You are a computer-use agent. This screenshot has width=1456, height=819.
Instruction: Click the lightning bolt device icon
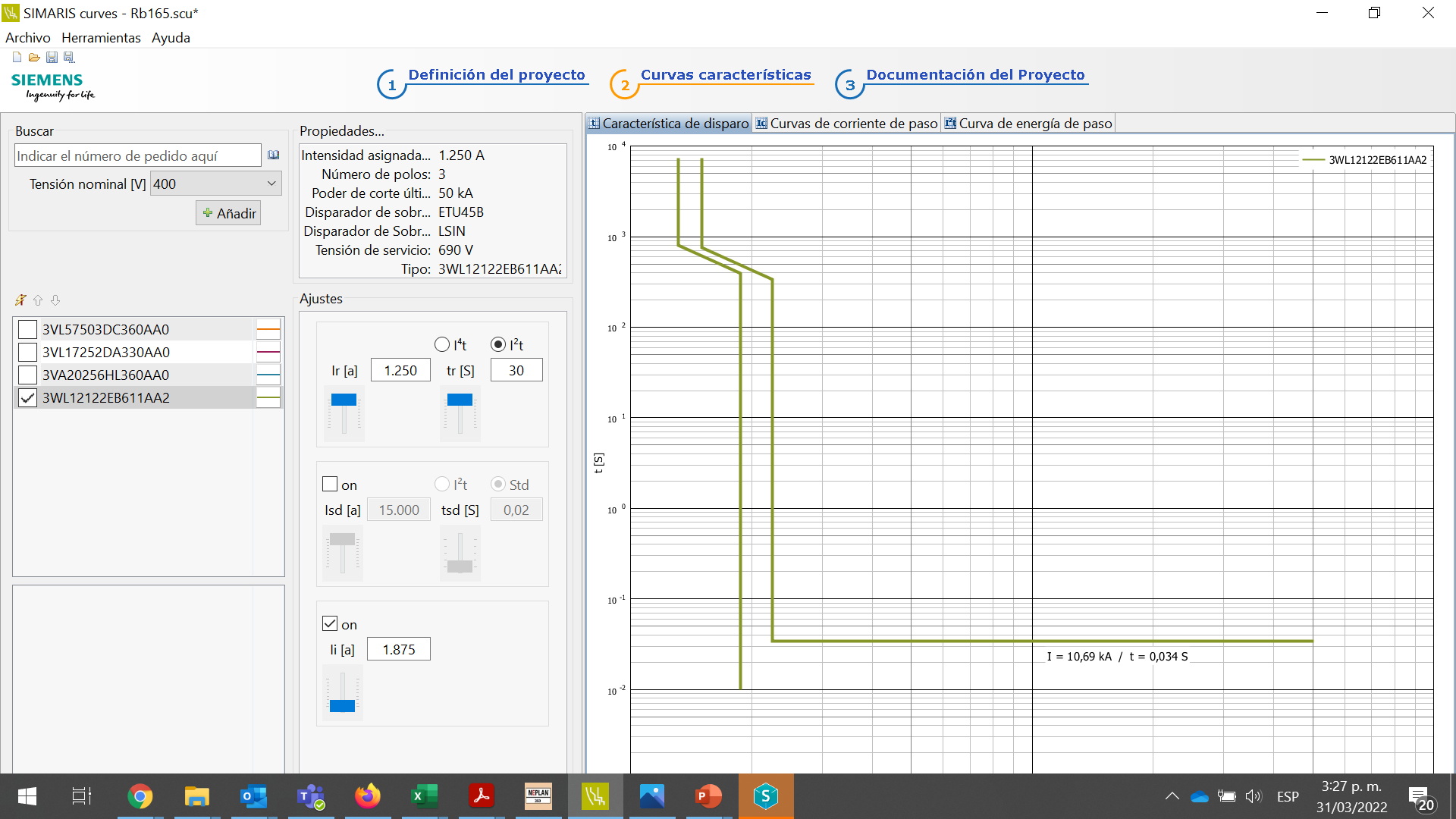tap(20, 300)
